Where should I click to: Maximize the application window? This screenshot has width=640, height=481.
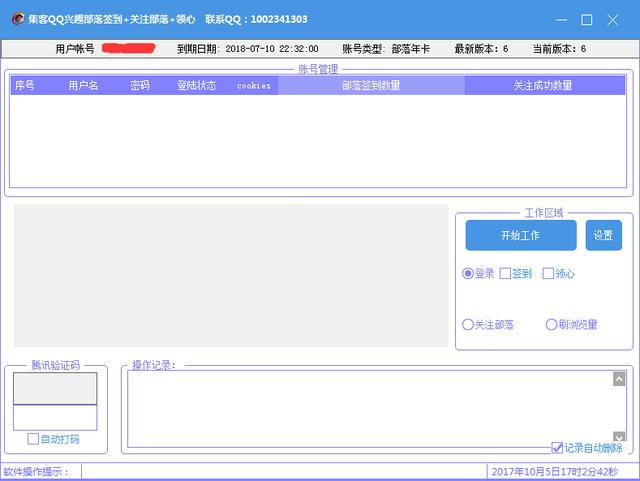point(587,19)
